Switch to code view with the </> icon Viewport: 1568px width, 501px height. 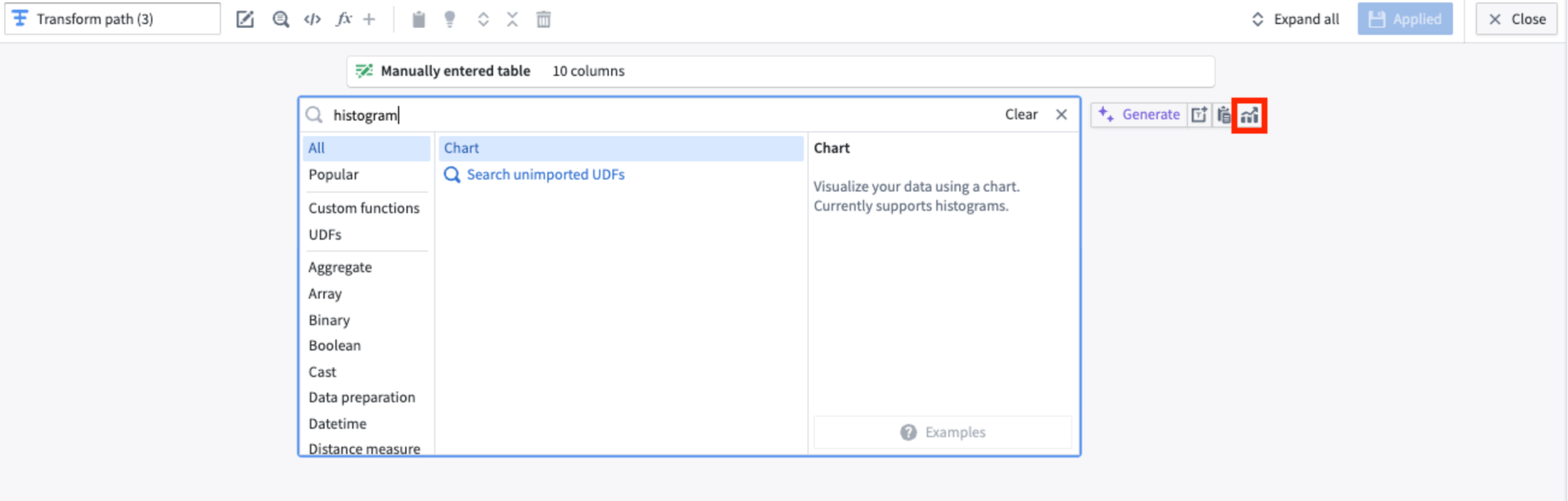pos(311,19)
